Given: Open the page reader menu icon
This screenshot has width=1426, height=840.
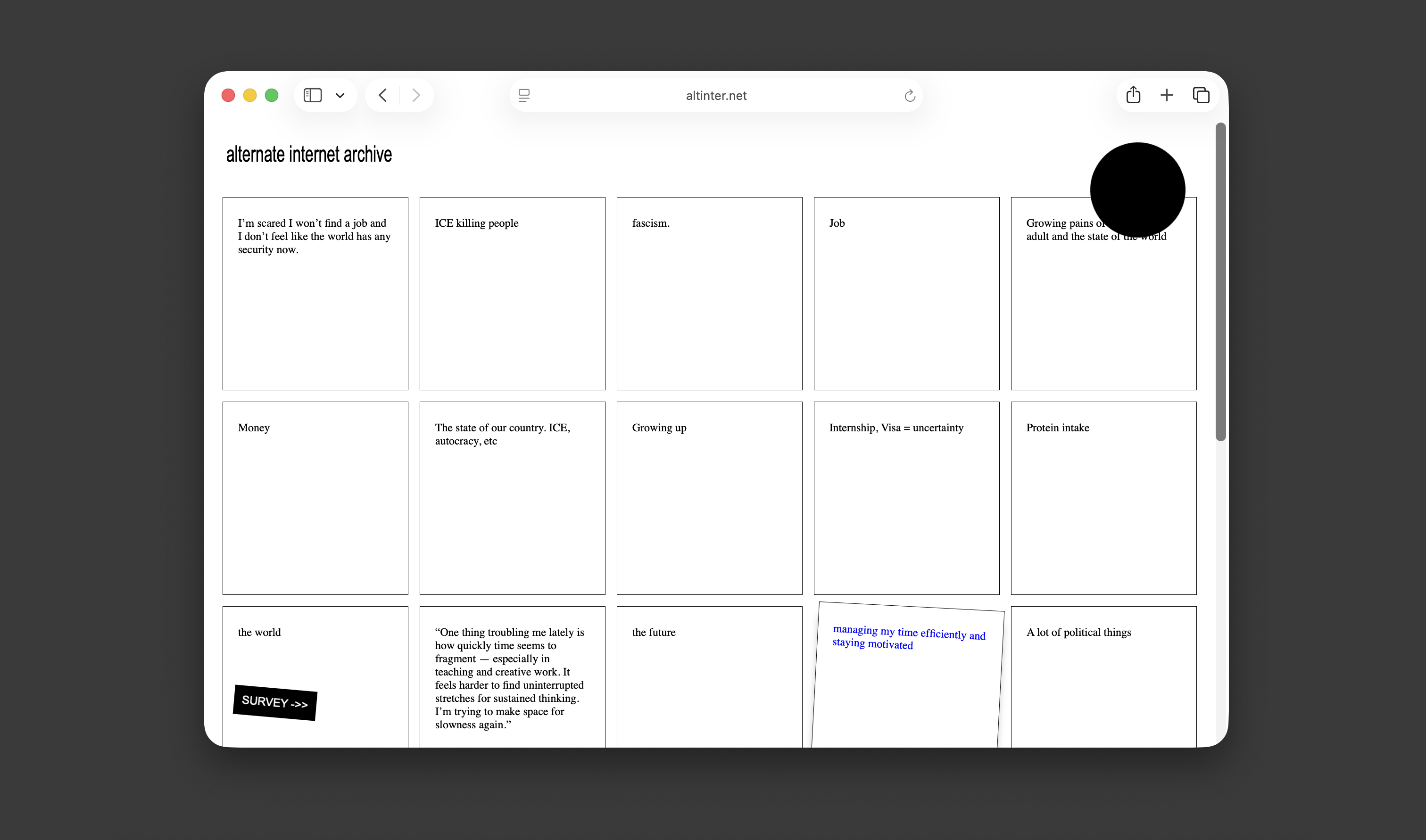Looking at the screenshot, I should 524,96.
